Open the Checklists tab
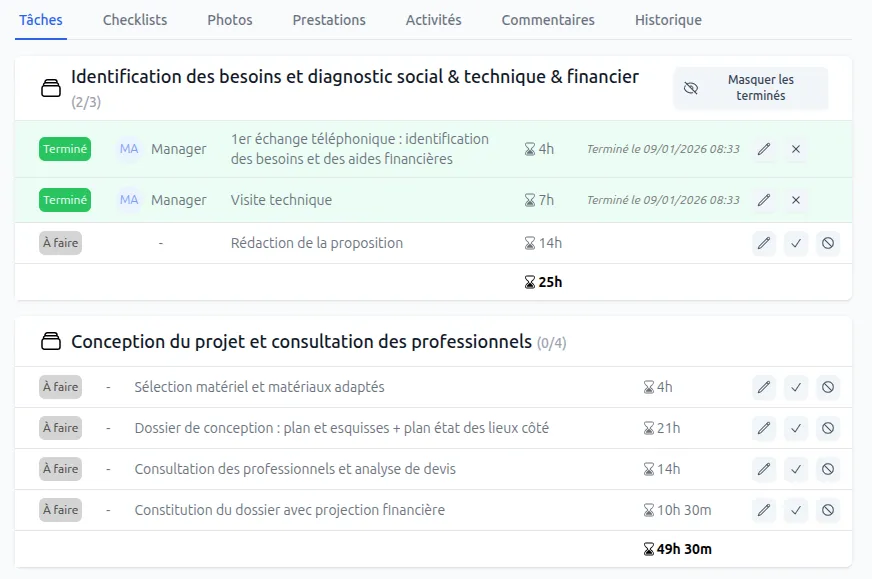Viewport: 872px width, 579px height. point(135,20)
